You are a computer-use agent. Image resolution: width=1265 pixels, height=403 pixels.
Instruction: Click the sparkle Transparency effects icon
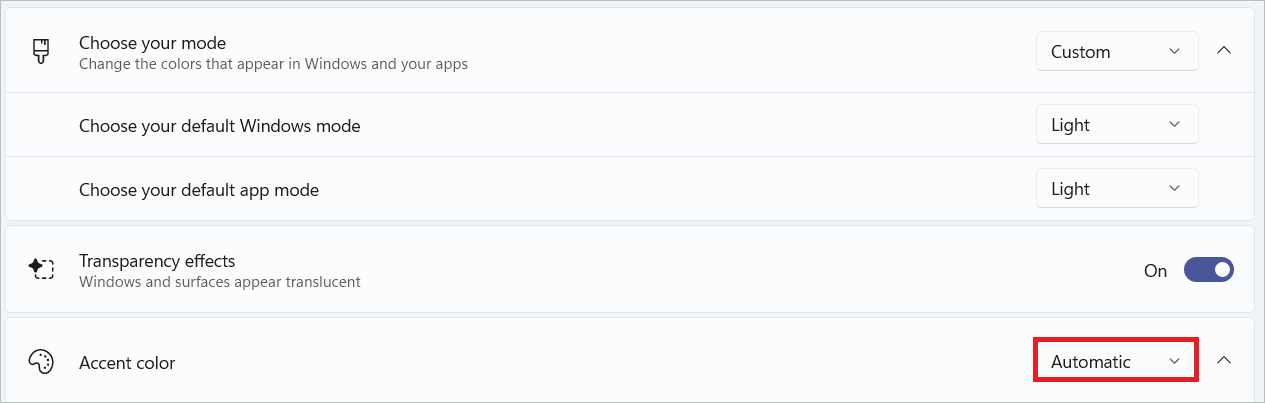[x=41, y=270]
